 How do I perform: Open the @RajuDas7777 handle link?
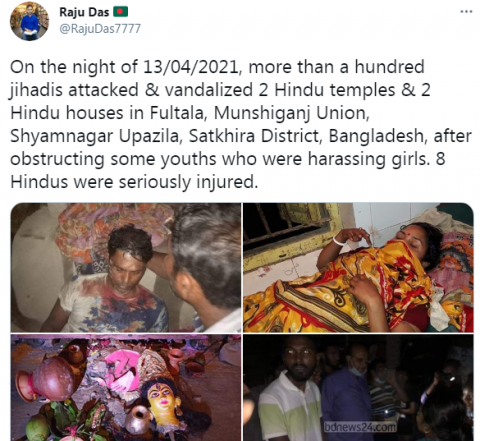pos(100,29)
